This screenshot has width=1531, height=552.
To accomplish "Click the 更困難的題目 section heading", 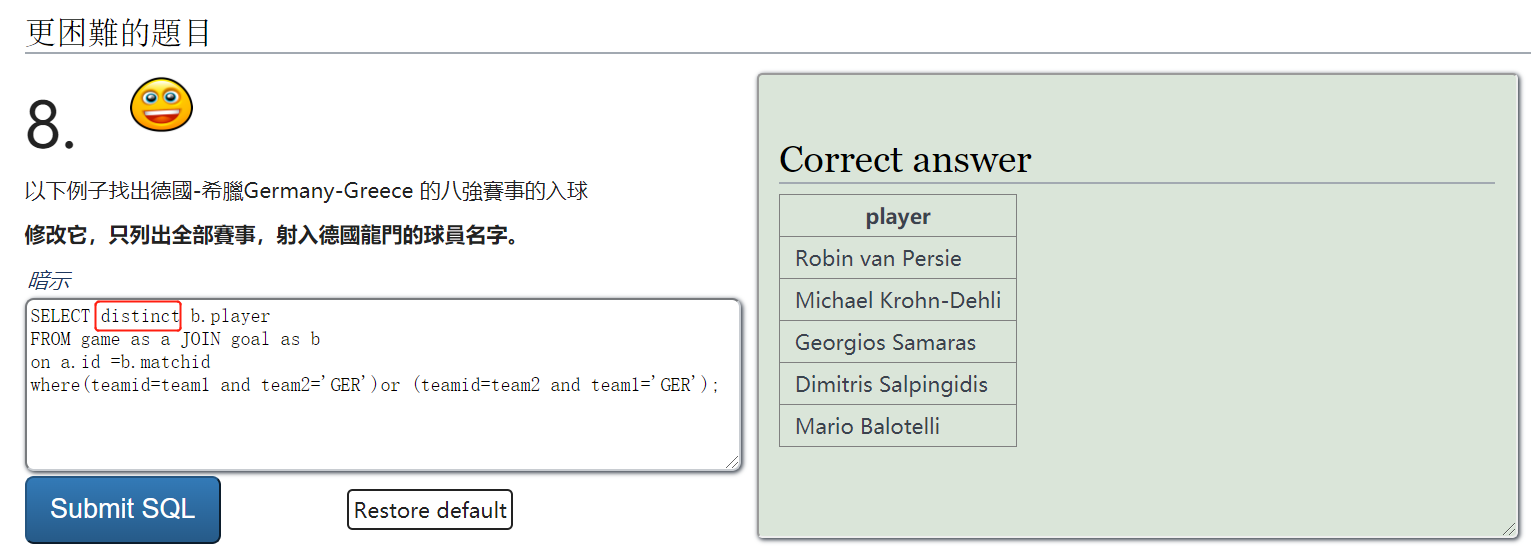I will tap(119, 32).
